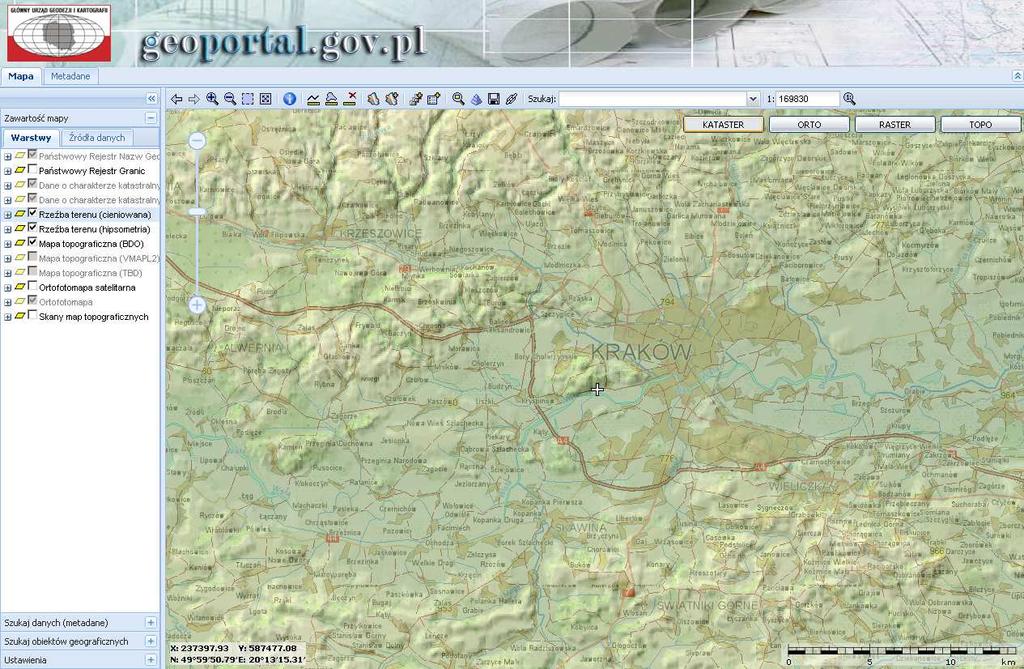Open the Szukaj dropdown arrow
Viewport: 1024px width, 669px height.
[753, 99]
